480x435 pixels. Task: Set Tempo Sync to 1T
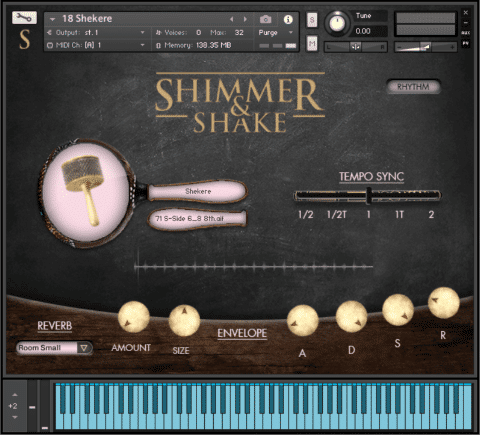pos(399,215)
